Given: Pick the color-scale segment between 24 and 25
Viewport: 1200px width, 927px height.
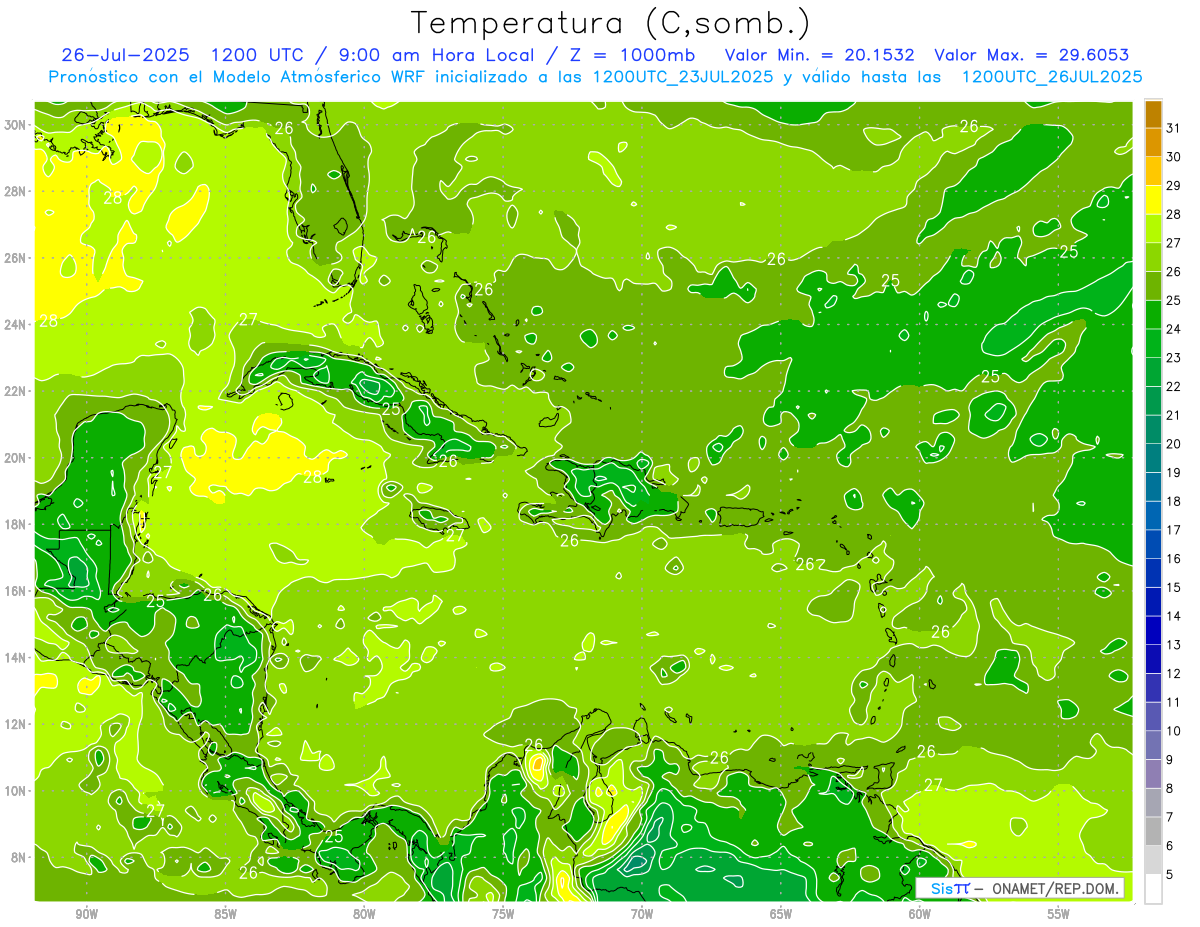Looking at the screenshot, I should (x=1153, y=314).
